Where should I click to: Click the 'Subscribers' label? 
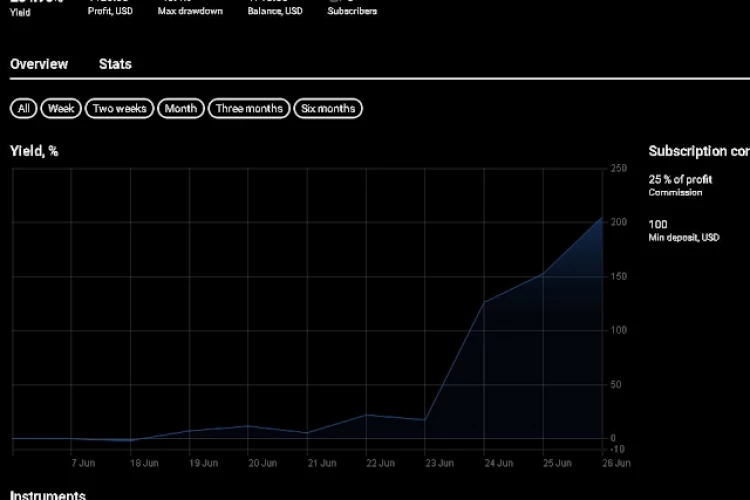(352, 11)
